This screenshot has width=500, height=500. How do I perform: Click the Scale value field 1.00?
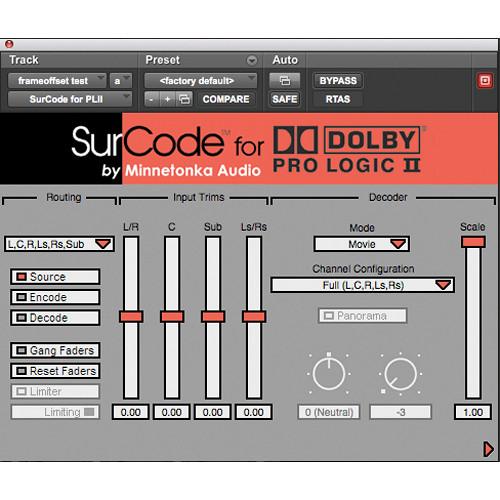click(x=473, y=412)
